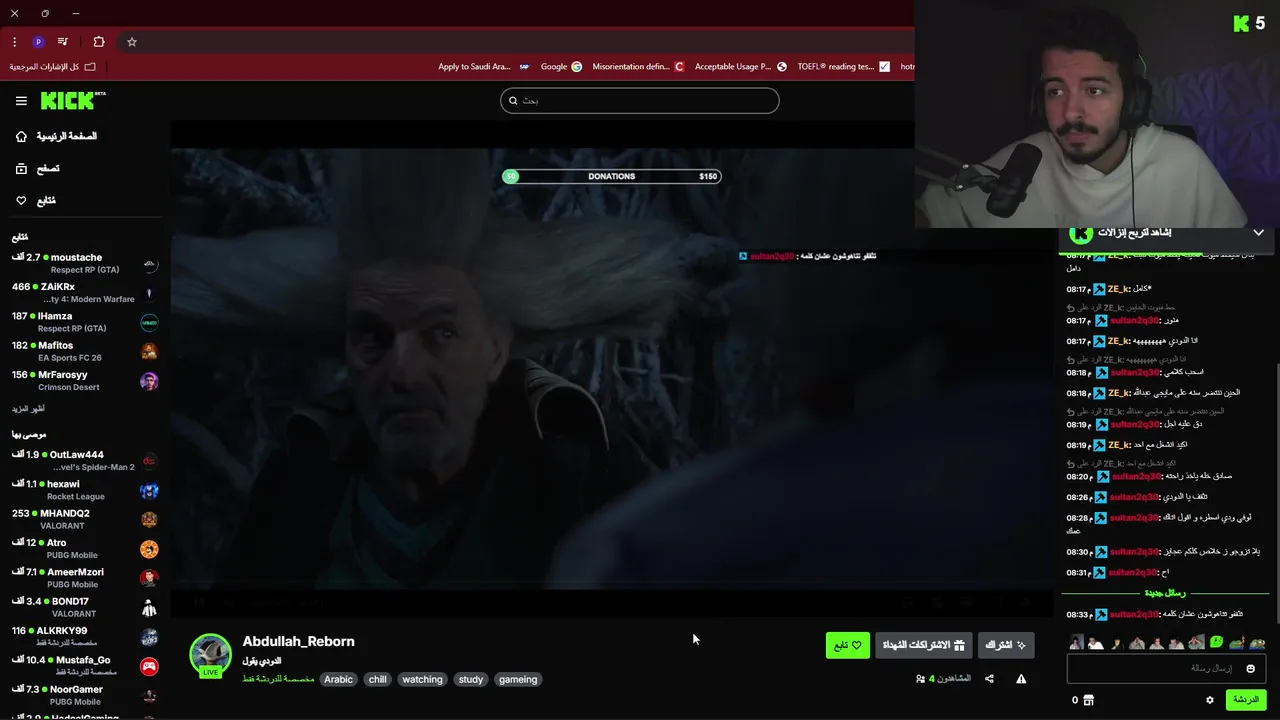Click the subscribe (اشتراك) button
This screenshot has height=720, width=1280.
[x=1006, y=645]
